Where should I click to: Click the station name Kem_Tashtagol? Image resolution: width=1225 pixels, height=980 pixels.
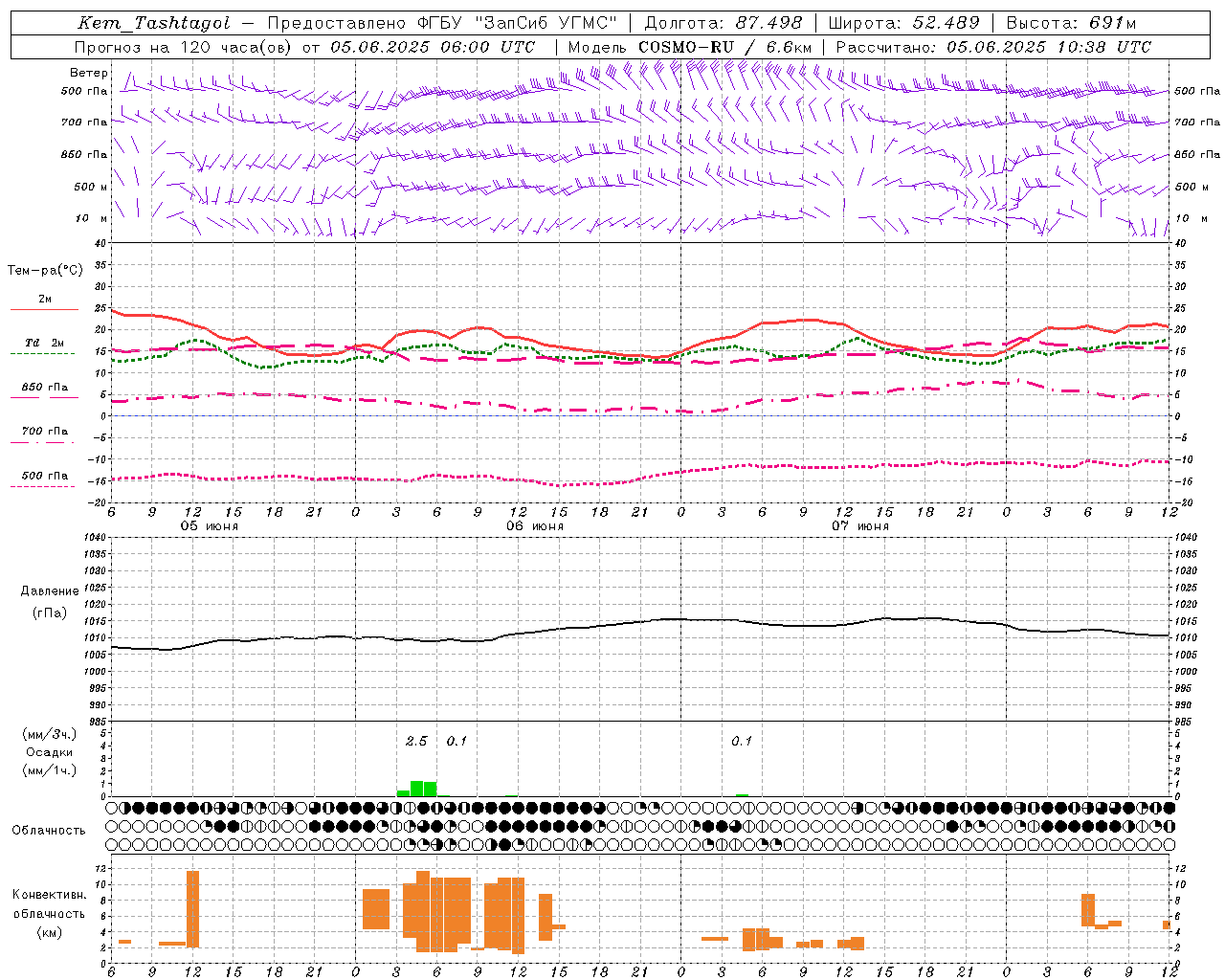[154, 23]
